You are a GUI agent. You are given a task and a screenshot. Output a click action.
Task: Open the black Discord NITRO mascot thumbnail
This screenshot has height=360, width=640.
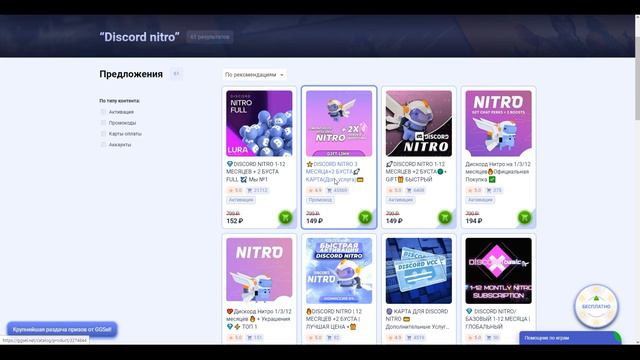pyautogui.click(x=419, y=123)
